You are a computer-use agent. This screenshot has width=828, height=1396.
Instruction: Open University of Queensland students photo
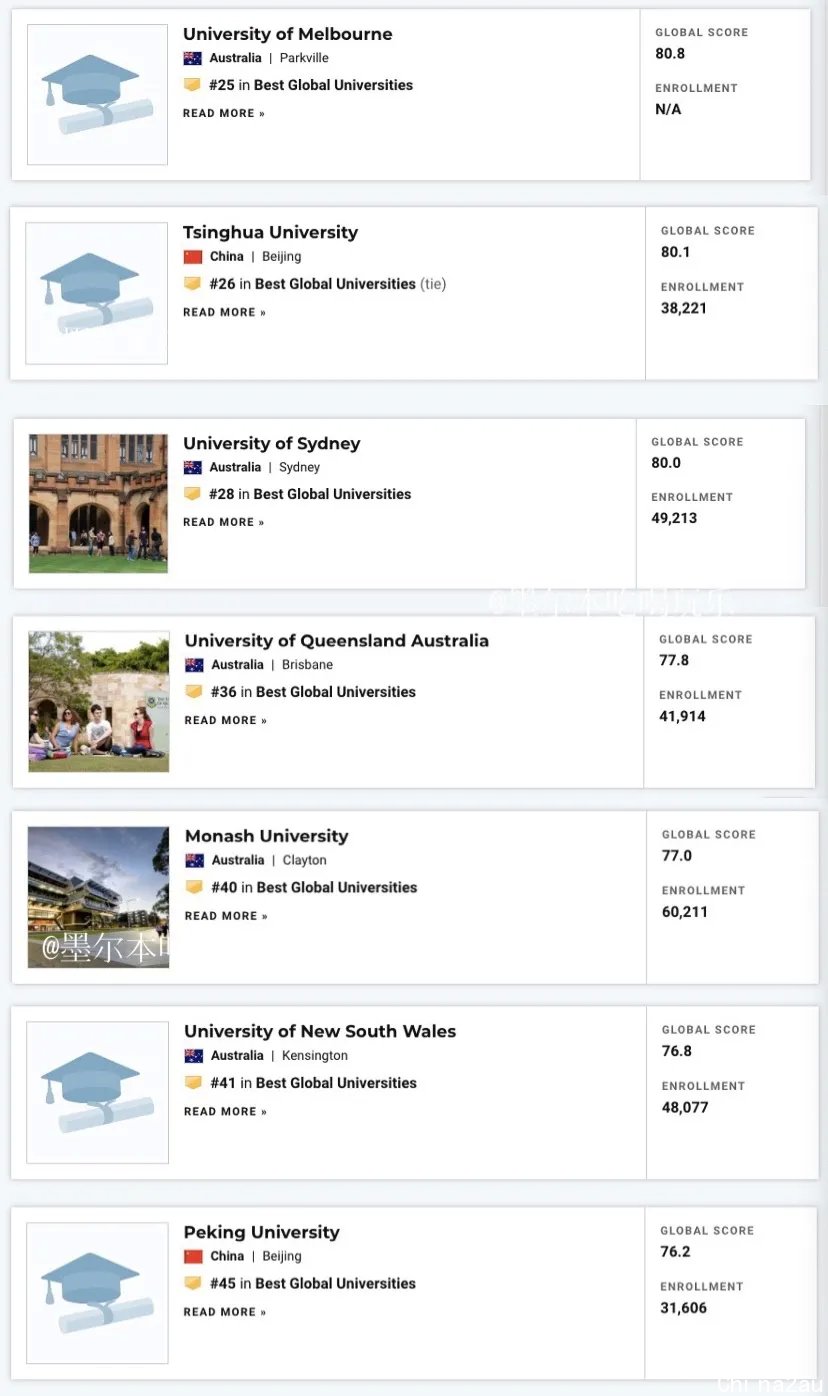(98, 701)
